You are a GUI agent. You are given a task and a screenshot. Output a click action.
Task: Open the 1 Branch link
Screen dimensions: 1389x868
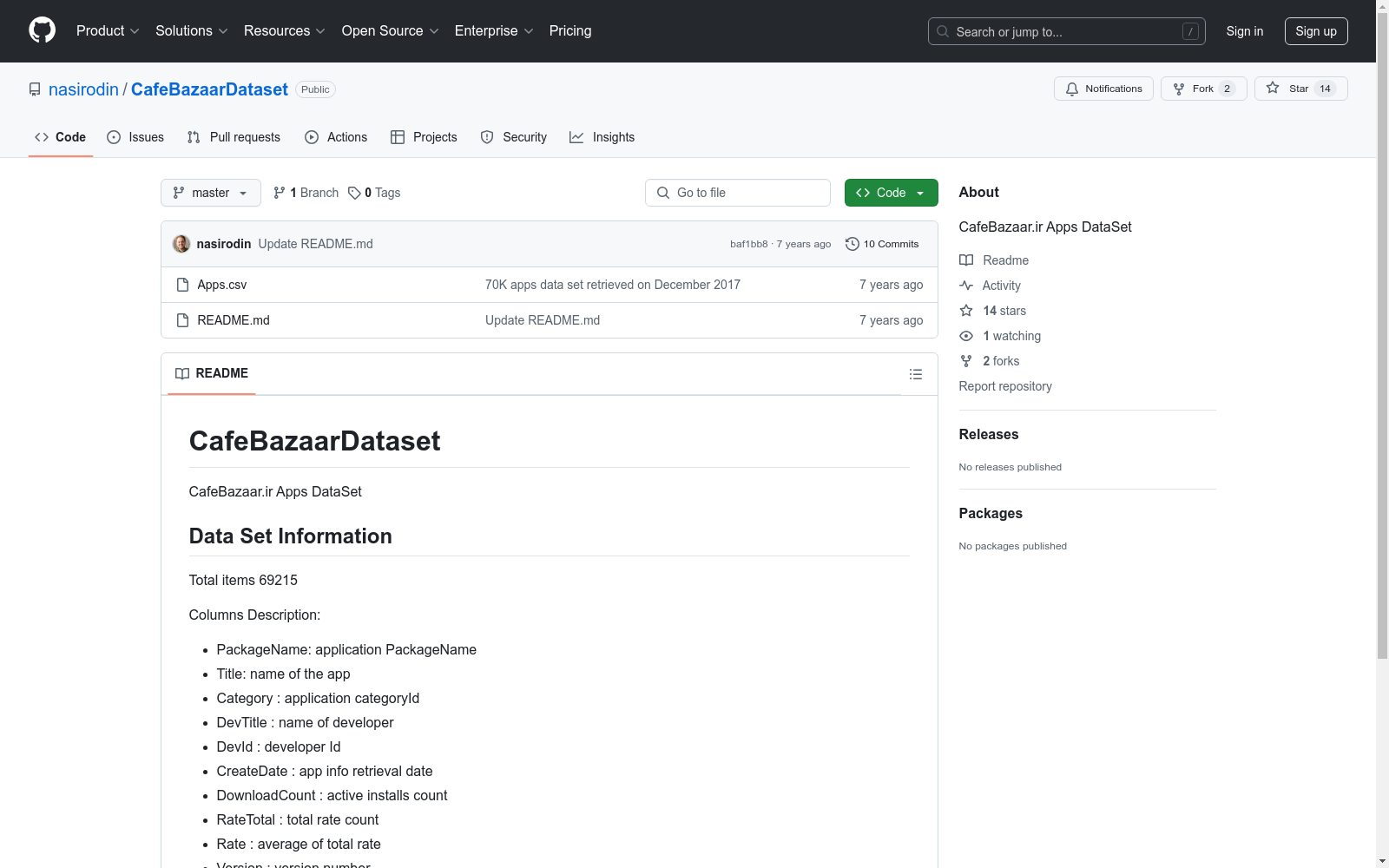[x=306, y=193]
